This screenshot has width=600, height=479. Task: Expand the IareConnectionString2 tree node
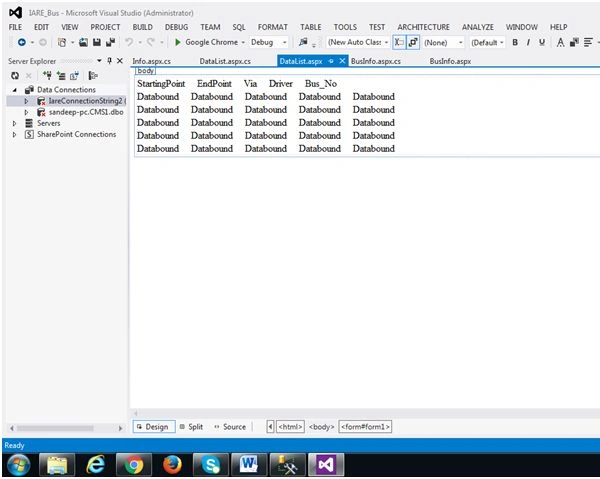[26, 101]
